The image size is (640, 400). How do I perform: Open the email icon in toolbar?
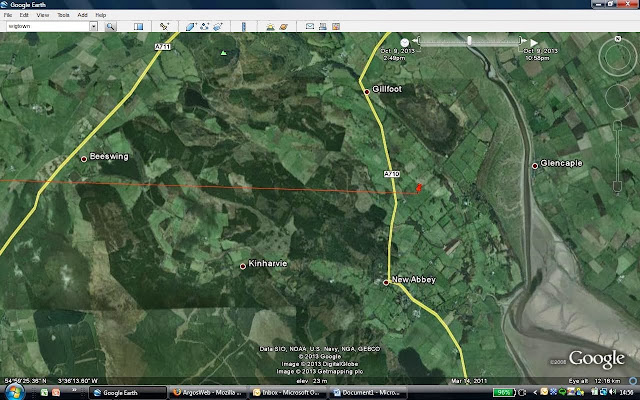pyautogui.click(x=310, y=27)
